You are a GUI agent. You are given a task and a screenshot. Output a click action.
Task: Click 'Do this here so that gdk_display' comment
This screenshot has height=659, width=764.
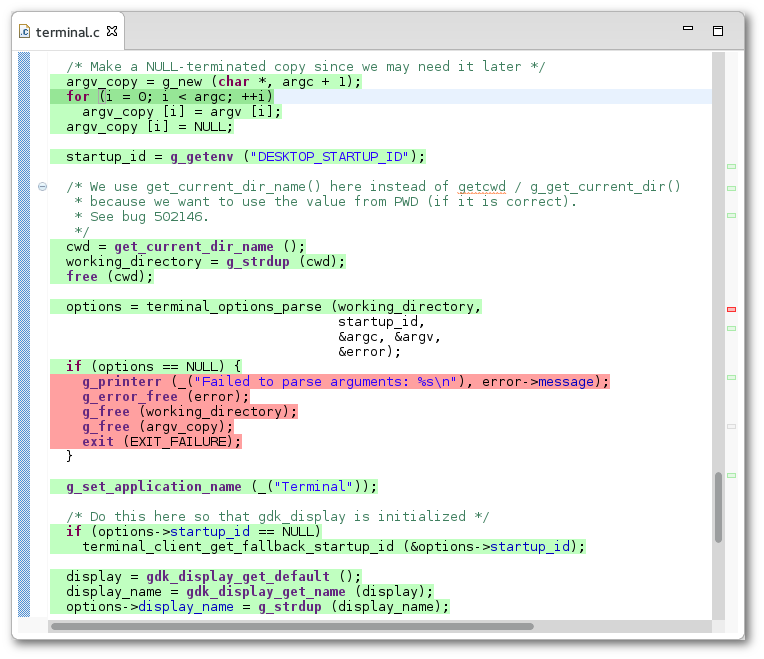pos(278,516)
